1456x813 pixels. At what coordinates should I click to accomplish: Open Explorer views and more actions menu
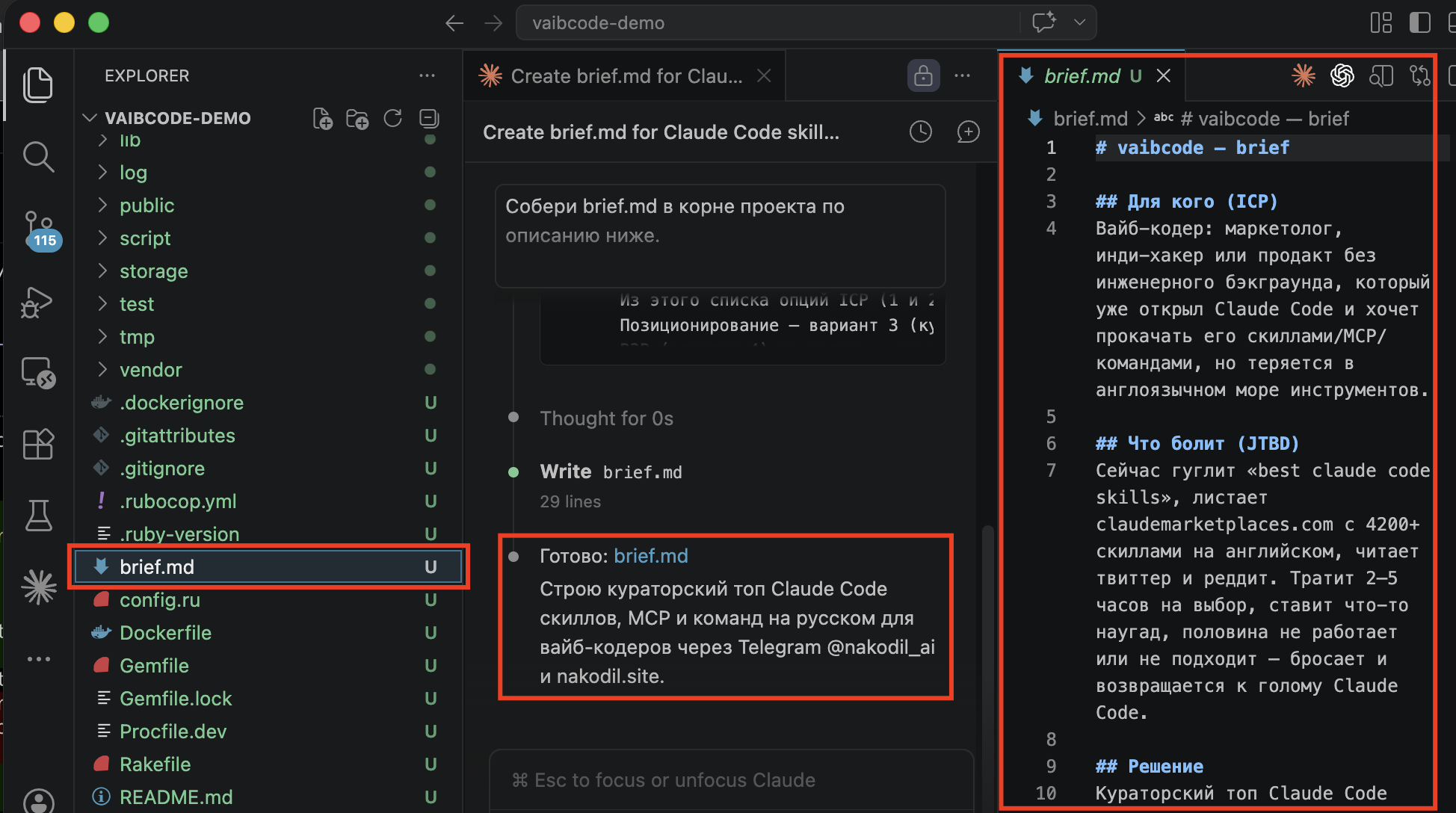pyautogui.click(x=427, y=75)
